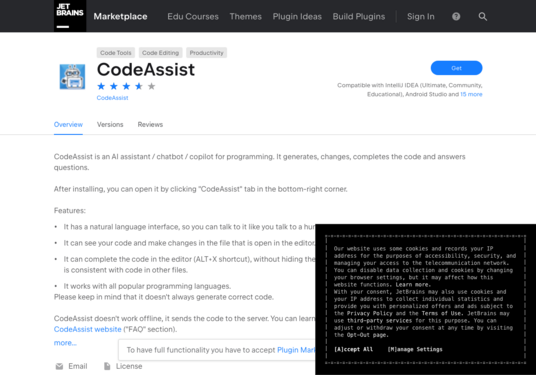This screenshot has width=536, height=375.
Task: Click the first rating star
Action: click(x=101, y=86)
